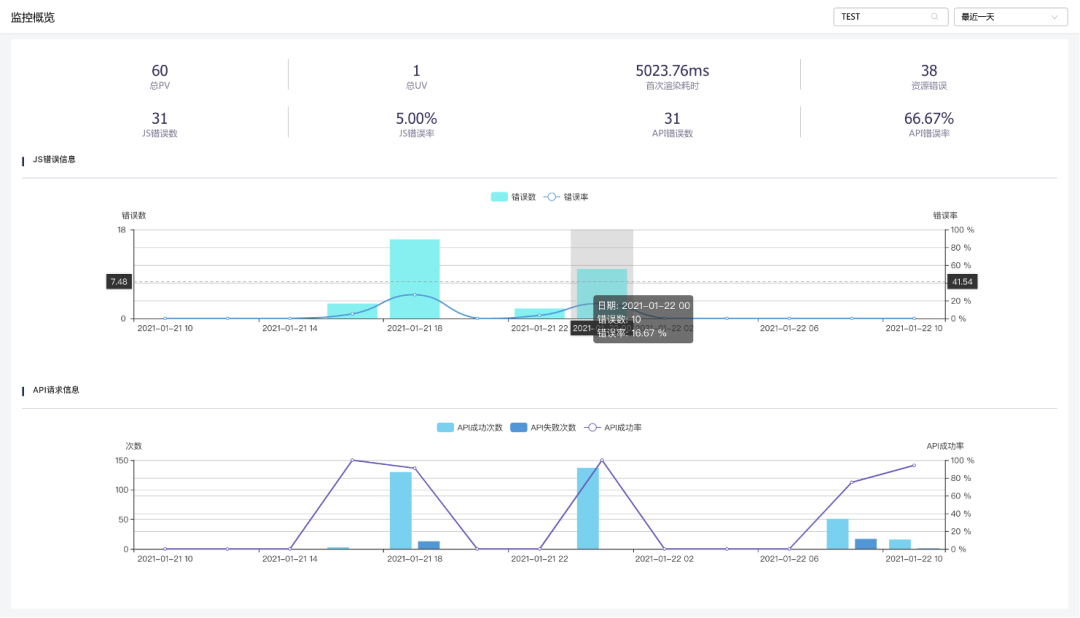Click the JS错误信息 section heading
This screenshot has height=618, width=1080.
pos(54,159)
